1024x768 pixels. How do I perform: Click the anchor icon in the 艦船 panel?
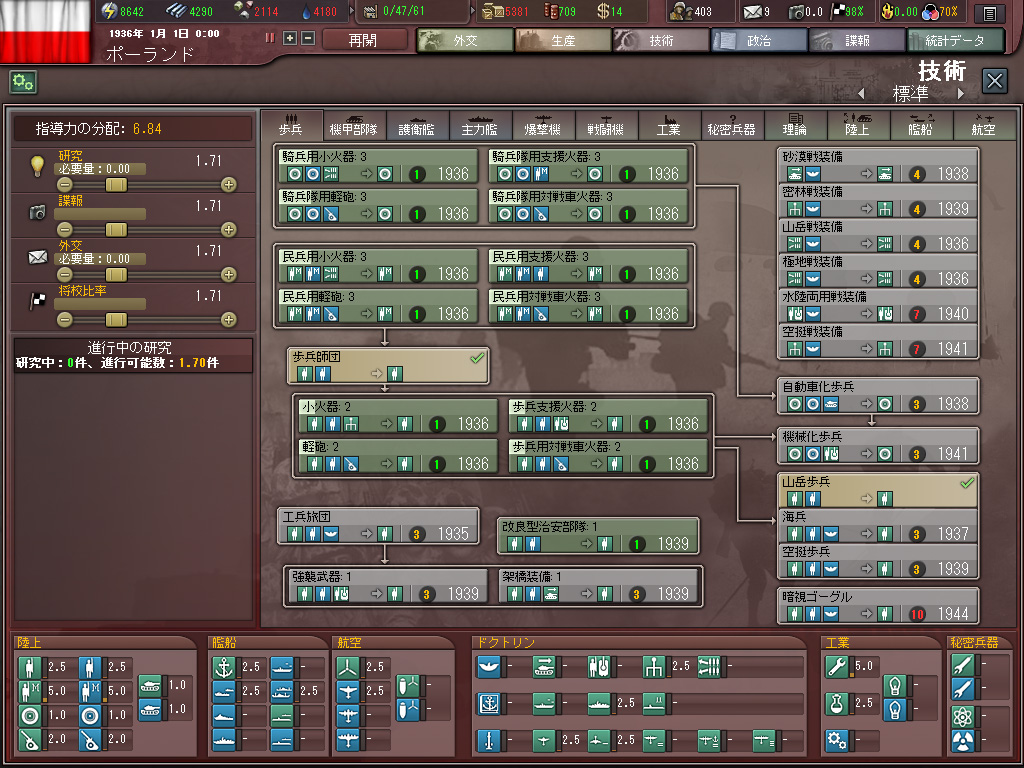pos(225,666)
